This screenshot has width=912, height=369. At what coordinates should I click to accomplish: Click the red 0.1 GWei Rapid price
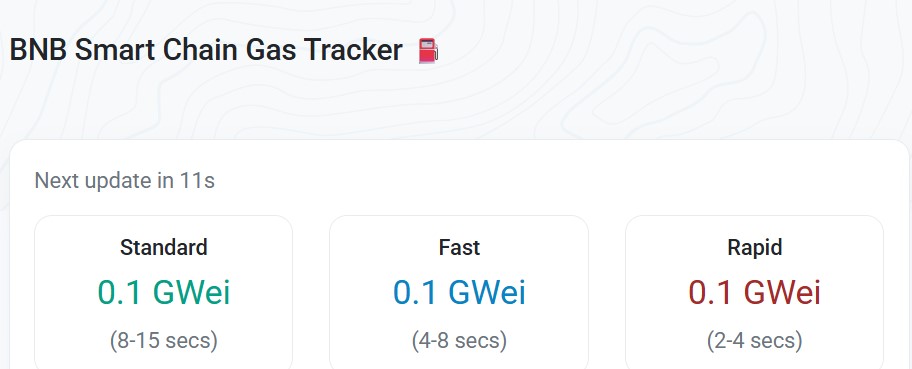754,292
